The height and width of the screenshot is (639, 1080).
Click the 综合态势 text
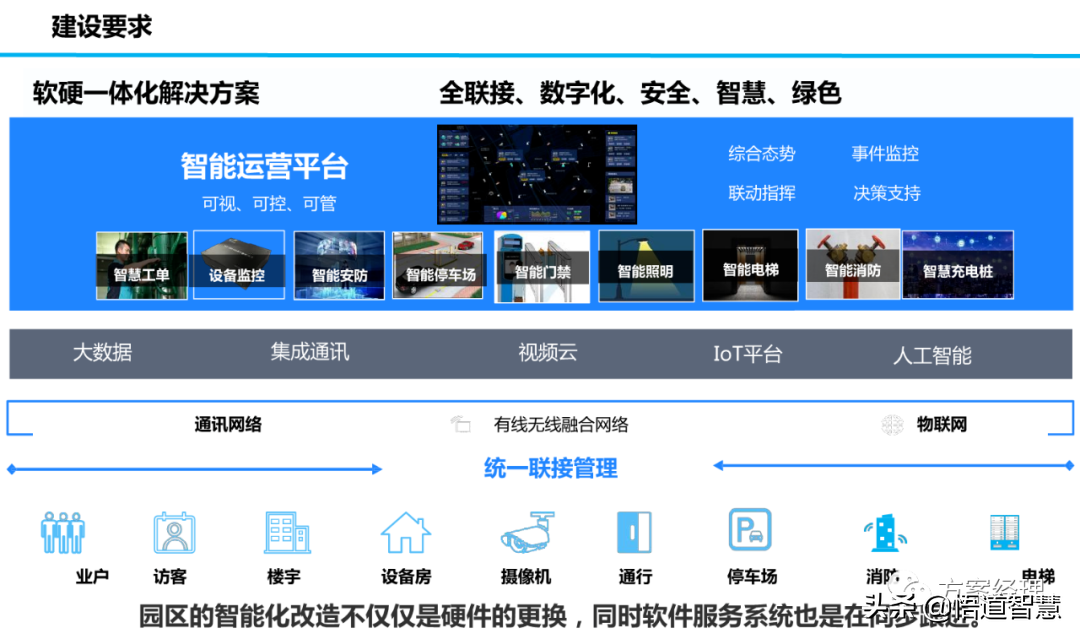762,154
